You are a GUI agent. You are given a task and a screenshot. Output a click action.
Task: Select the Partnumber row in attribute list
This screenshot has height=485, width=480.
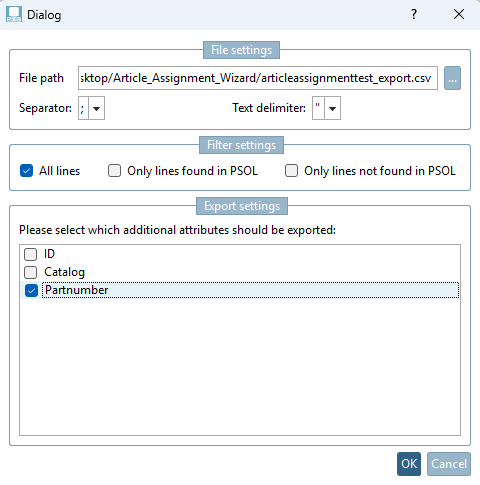[x=240, y=290]
